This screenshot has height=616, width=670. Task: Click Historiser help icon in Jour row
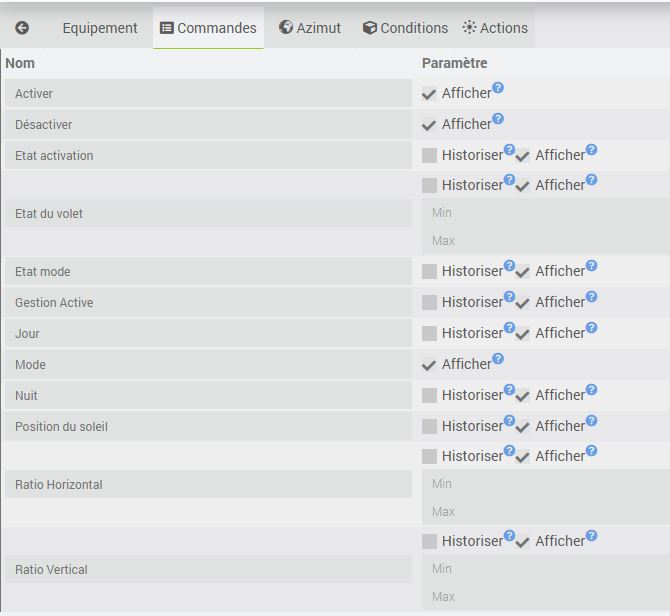[x=509, y=328]
